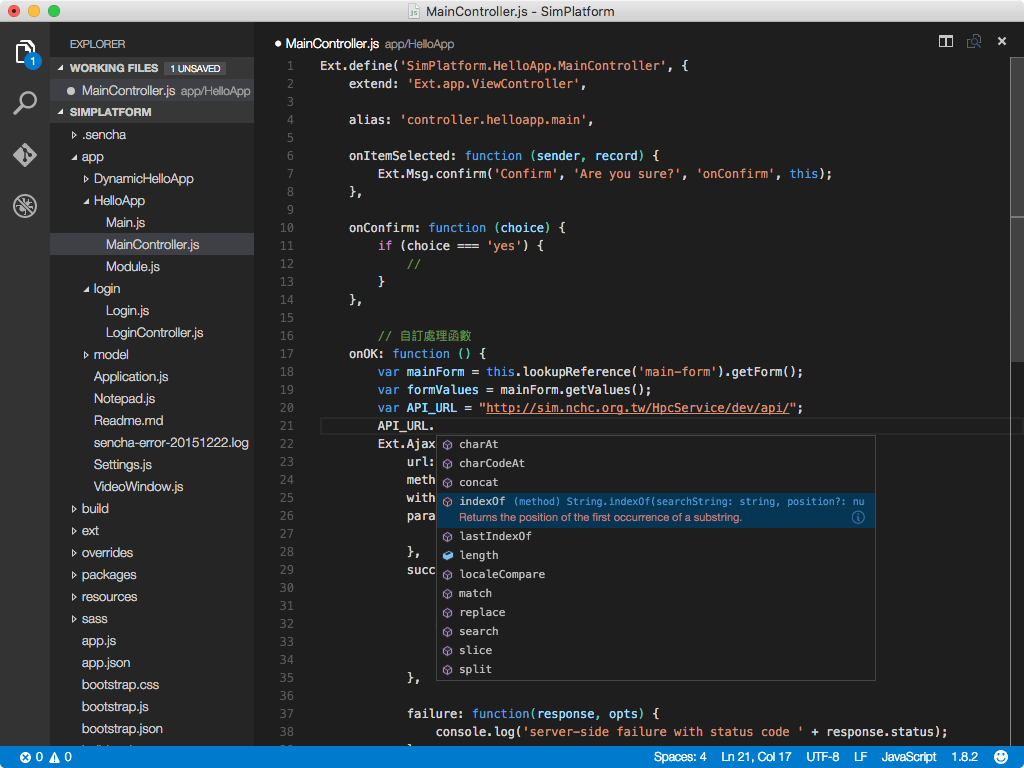Expand the DynamicHelloApp folder

point(143,178)
